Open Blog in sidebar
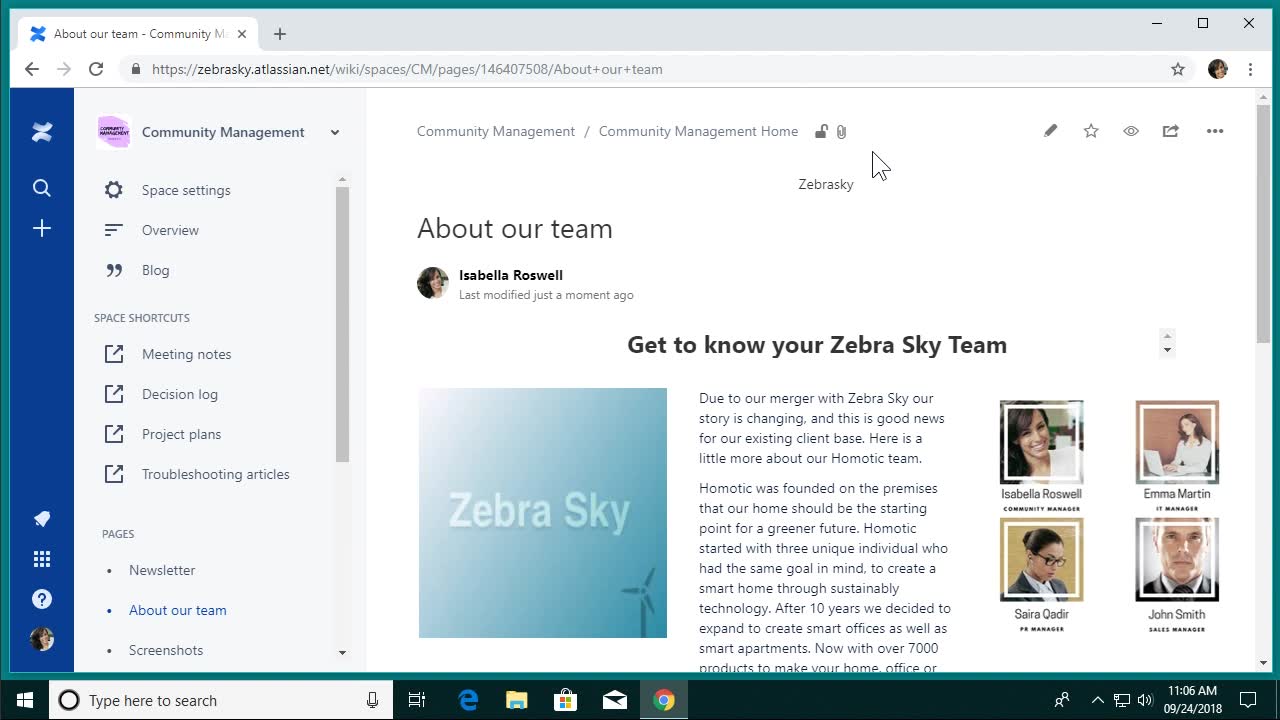Viewport: 1280px width, 720px height. point(155,270)
